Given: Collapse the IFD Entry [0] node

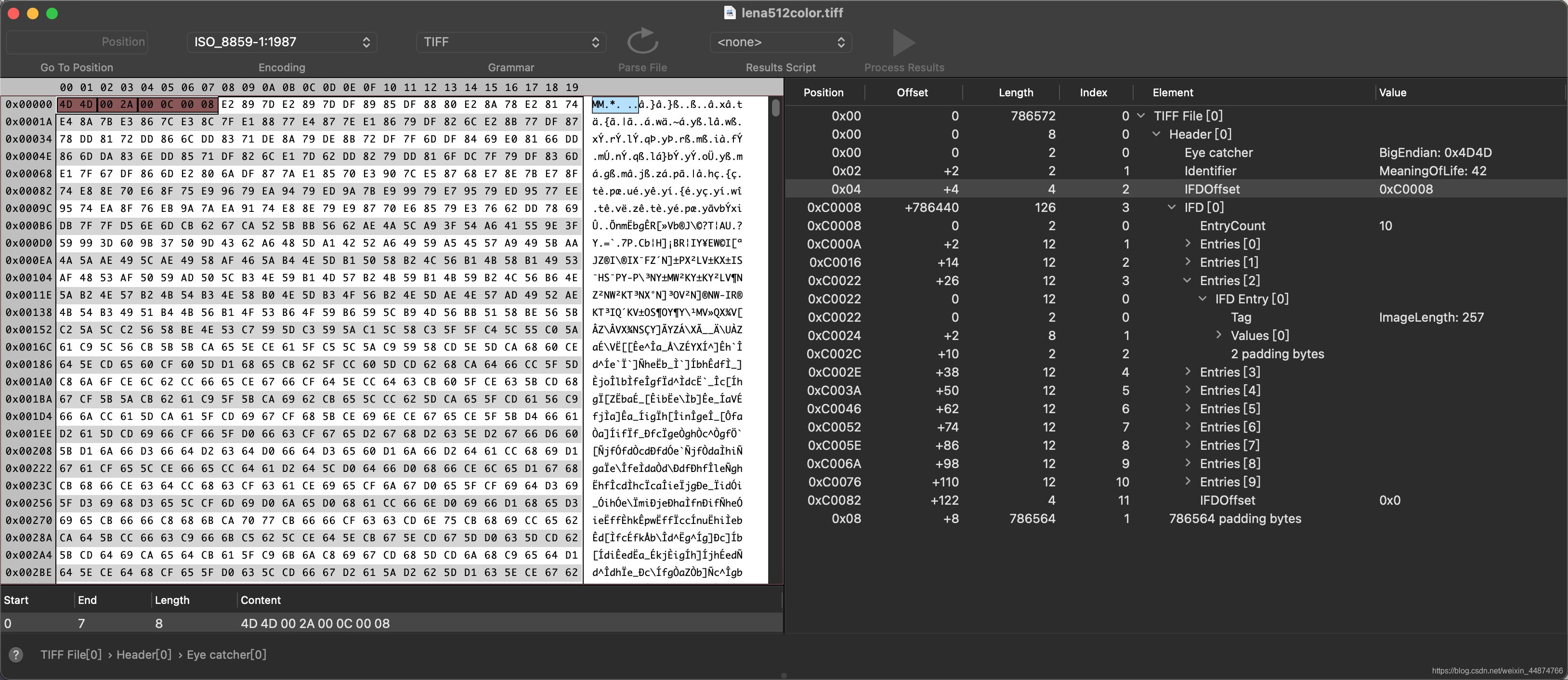Looking at the screenshot, I should point(1202,299).
